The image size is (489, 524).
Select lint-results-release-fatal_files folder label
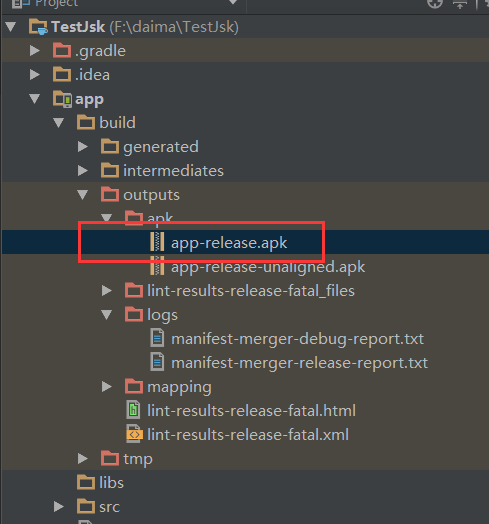coord(251,291)
